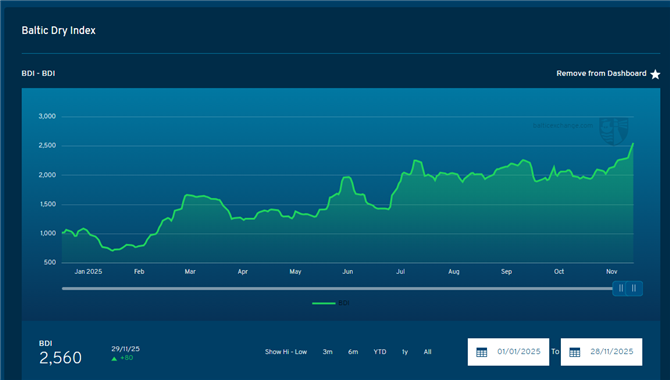Viewport: 670px width, 380px height.
Task: Click the 2,500 y-axis label
Action: pyautogui.click(x=47, y=146)
